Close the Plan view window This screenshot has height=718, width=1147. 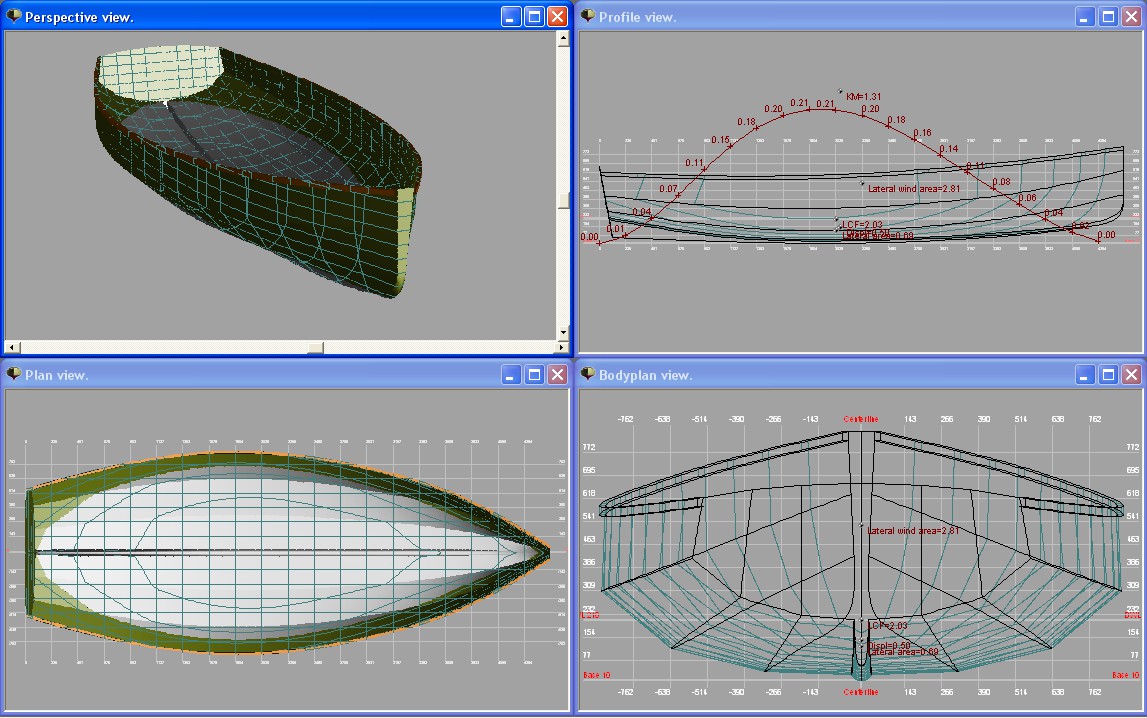[x=557, y=374]
